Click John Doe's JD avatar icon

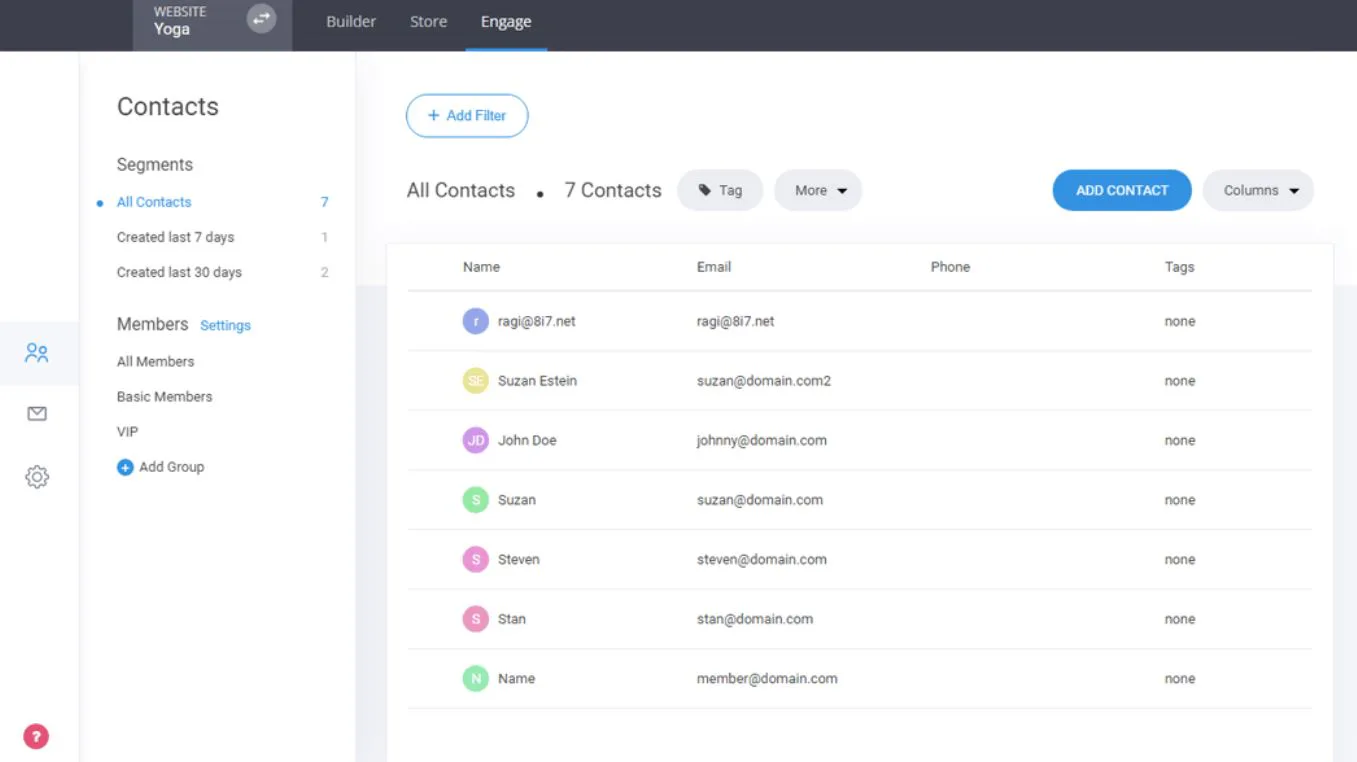coord(475,440)
